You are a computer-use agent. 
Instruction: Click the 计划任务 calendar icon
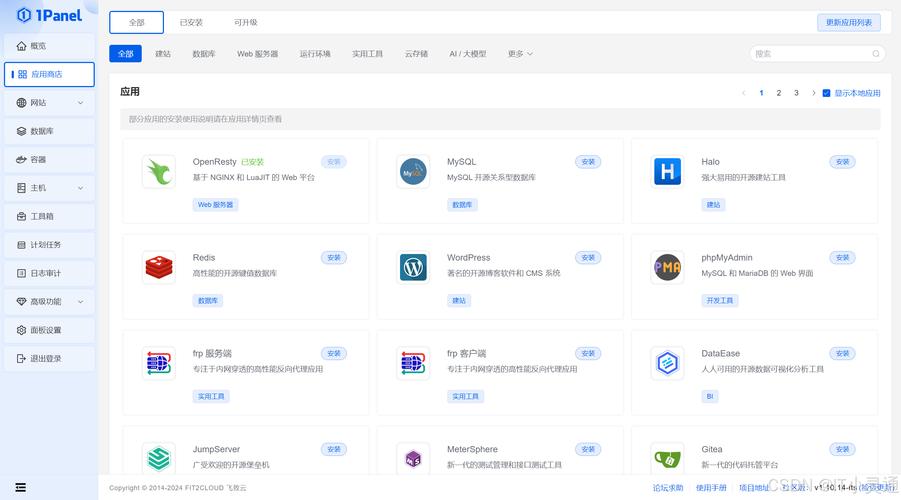pos(21,245)
